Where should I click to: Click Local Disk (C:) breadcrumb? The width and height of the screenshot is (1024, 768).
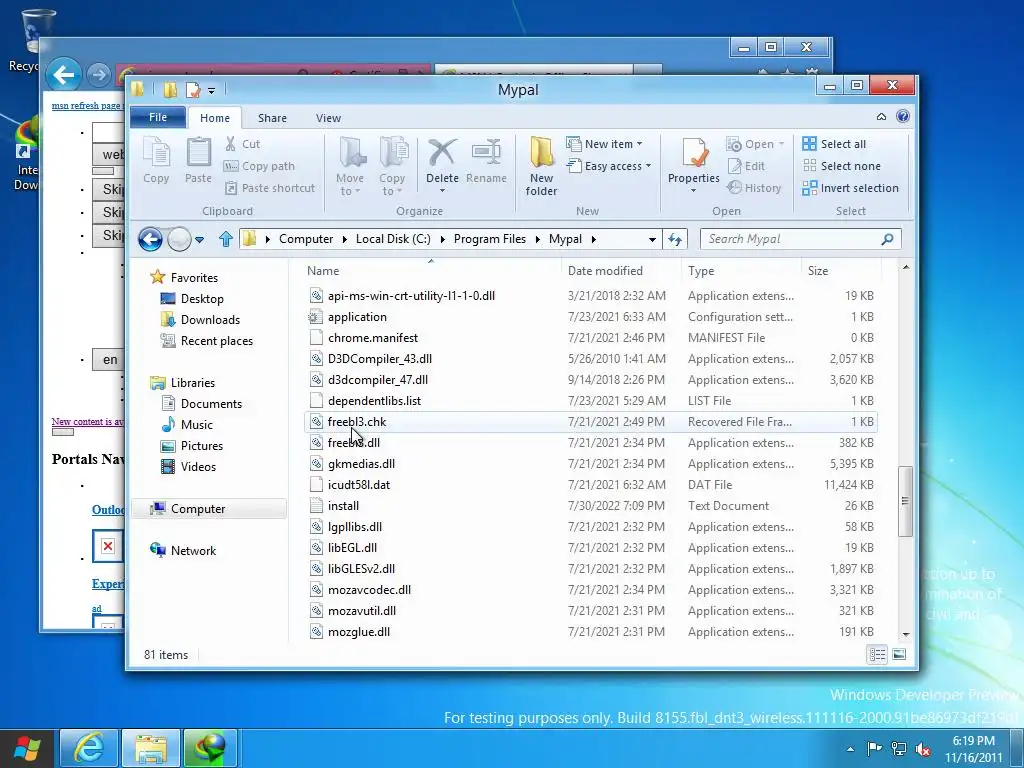393,239
